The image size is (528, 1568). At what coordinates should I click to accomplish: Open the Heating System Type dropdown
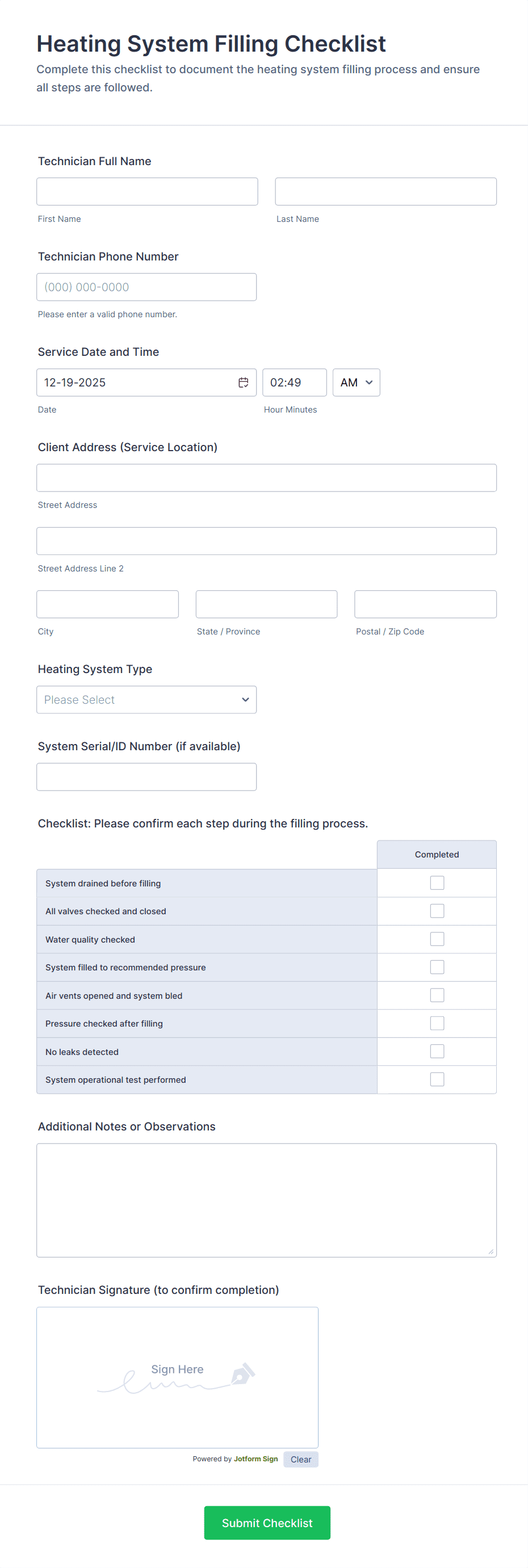146,699
